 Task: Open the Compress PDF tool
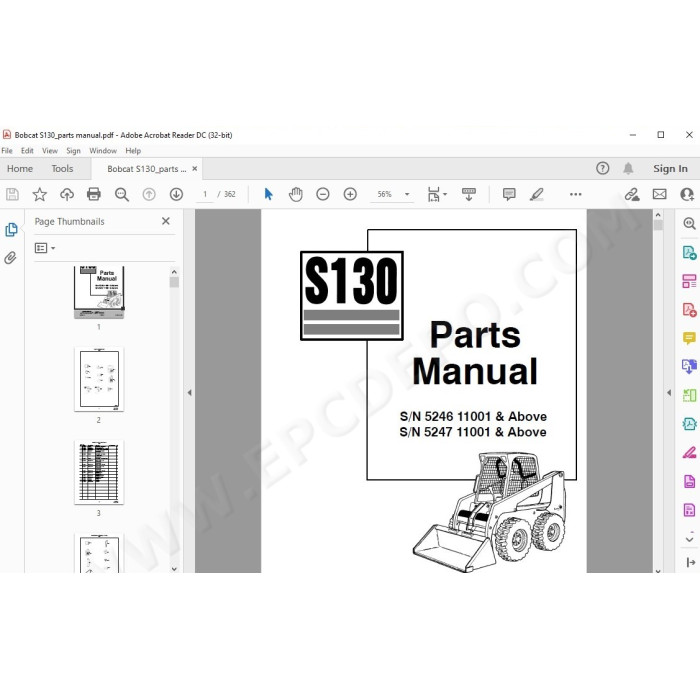pyautogui.click(x=689, y=423)
